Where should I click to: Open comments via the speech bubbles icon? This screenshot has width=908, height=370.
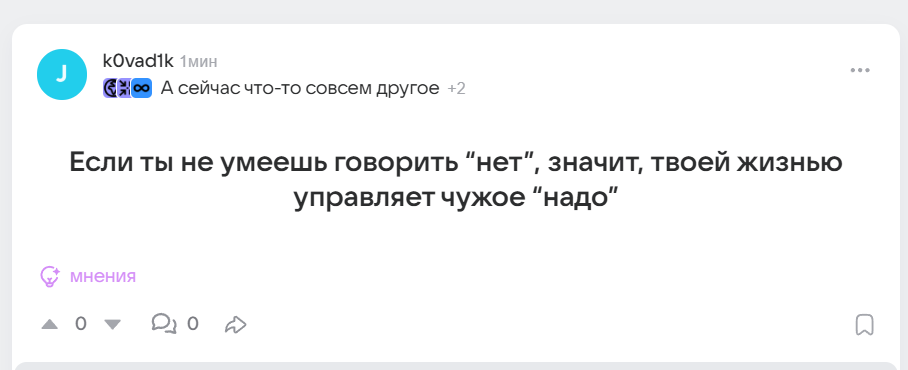click(164, 324)
